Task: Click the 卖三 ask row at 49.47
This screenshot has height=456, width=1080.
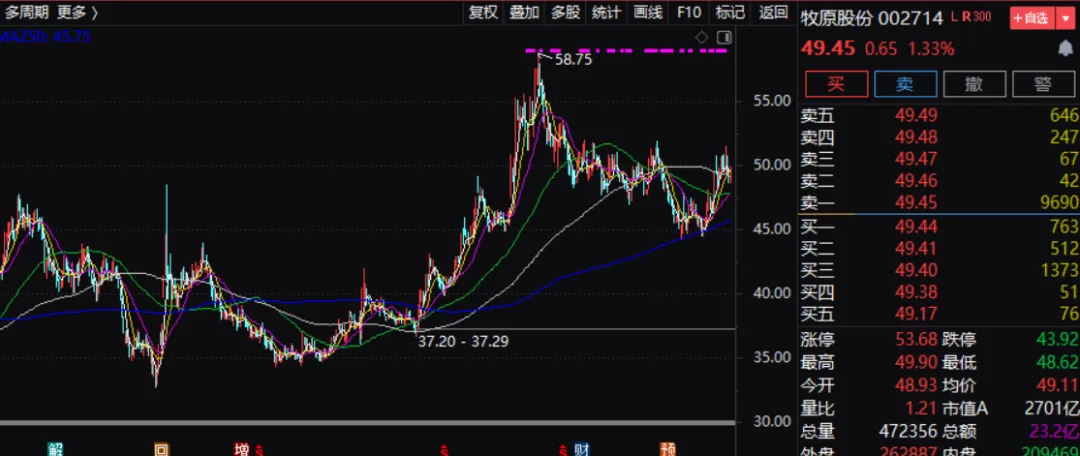Action: [939, 159]
